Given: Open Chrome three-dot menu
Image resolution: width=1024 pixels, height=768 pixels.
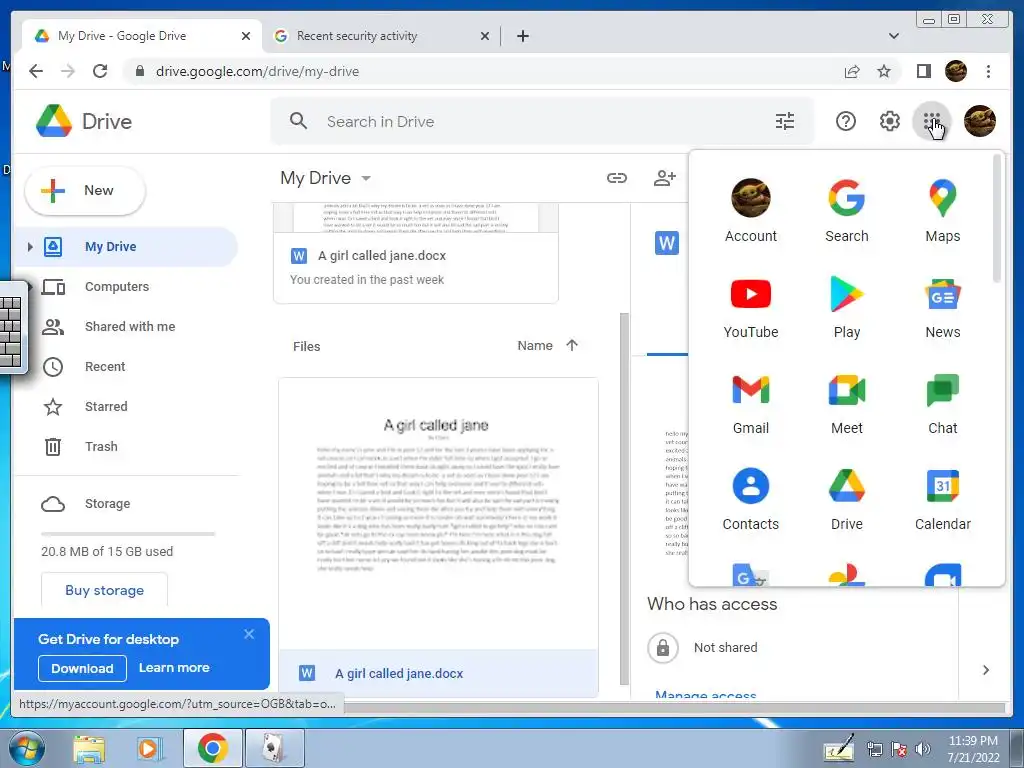Looking at the screenshot, I should pyautogui.click(x=988, y=71).
